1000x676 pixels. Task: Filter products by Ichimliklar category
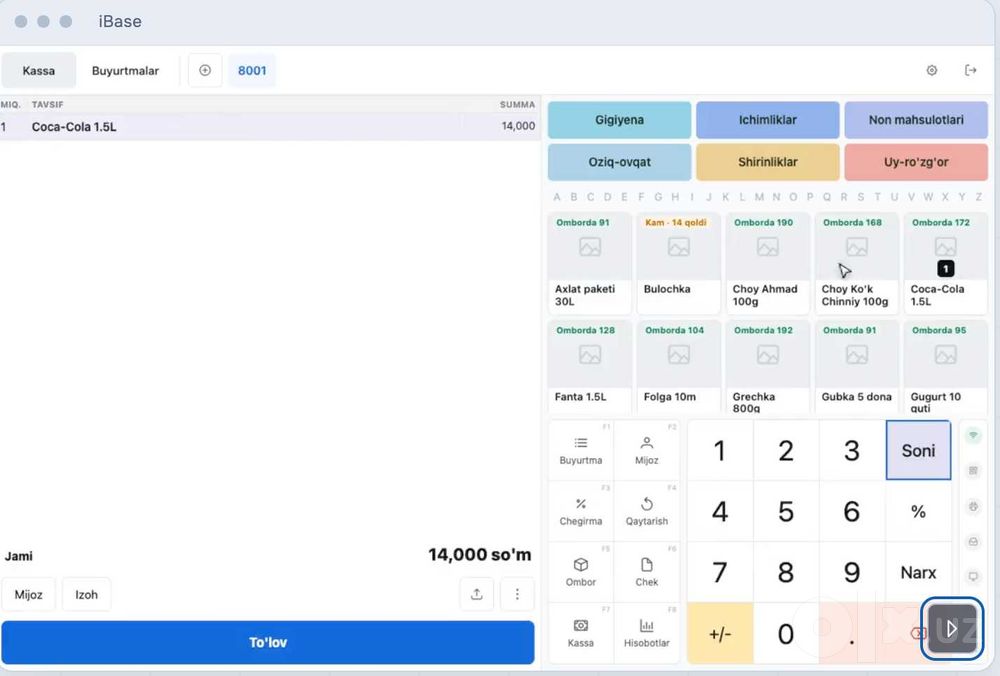pos(767,120)
